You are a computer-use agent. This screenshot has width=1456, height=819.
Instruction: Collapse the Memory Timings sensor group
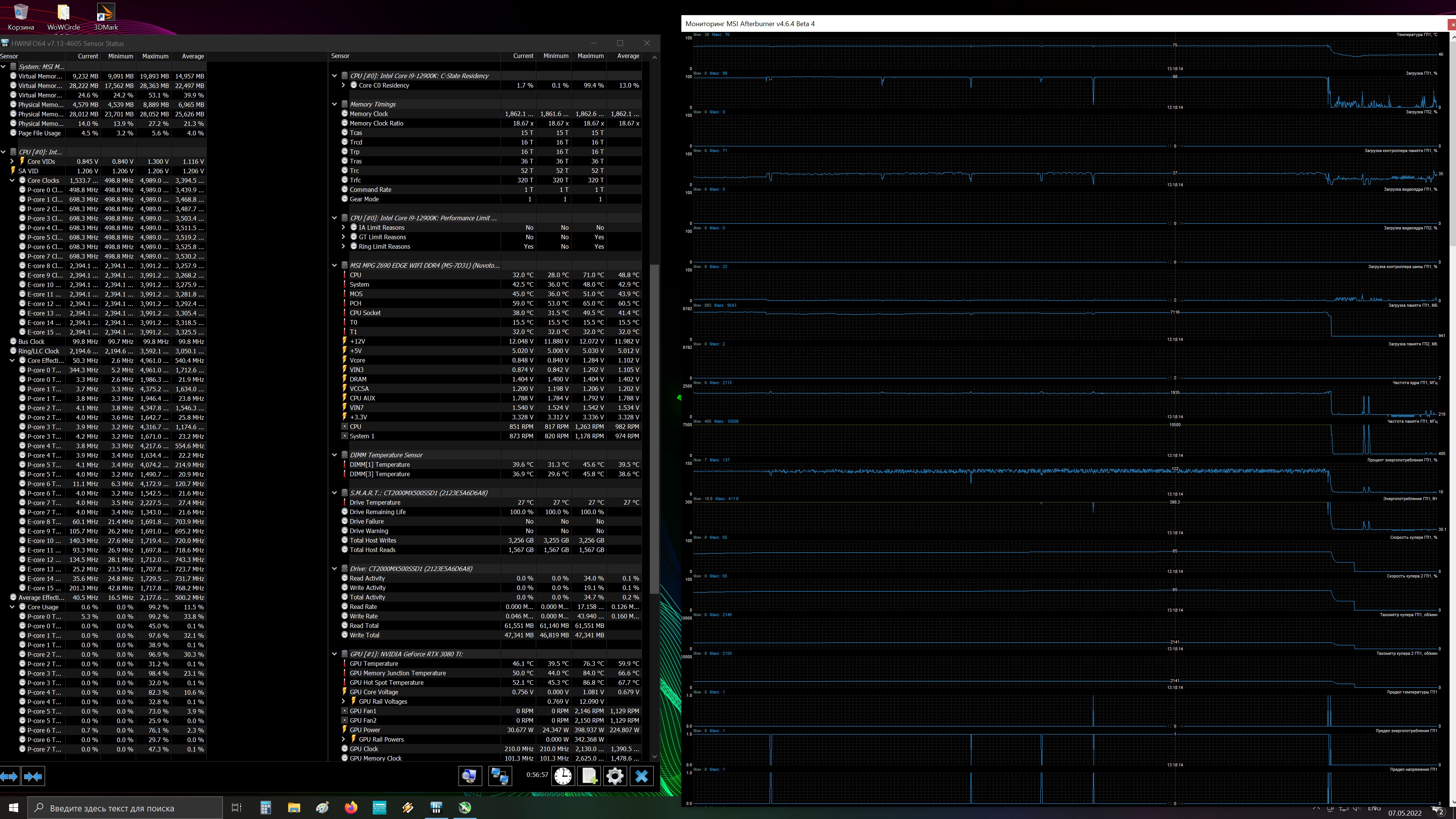click(x=334, y=105)
